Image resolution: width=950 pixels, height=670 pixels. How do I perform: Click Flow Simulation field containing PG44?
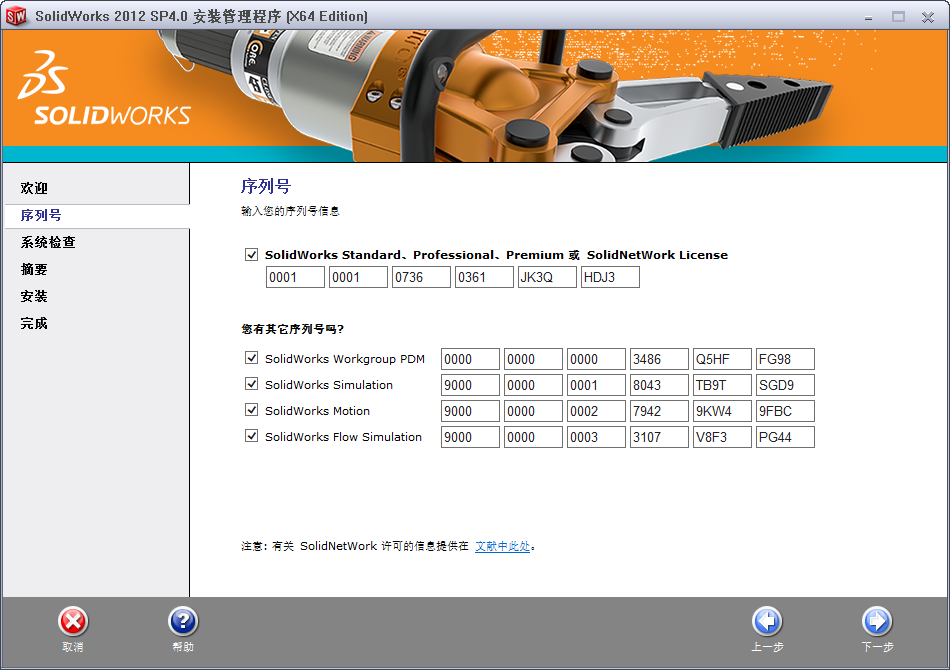pyautogui.click(x=785, y=437)
